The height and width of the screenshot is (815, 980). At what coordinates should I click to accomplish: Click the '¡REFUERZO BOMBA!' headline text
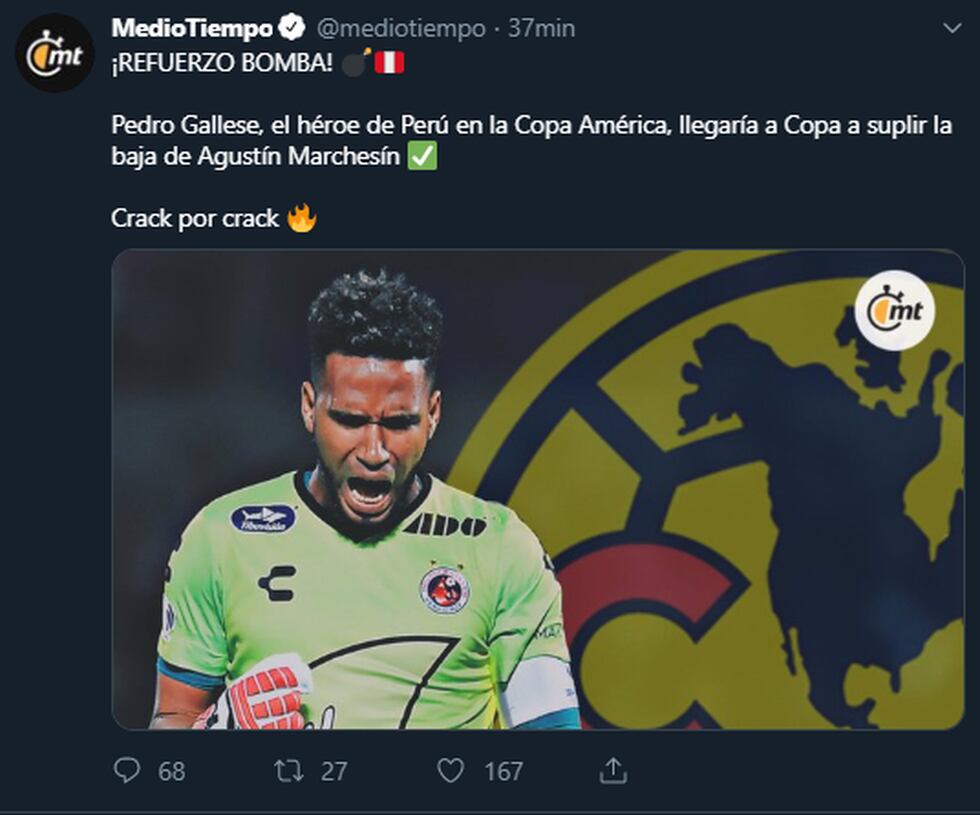221,62
